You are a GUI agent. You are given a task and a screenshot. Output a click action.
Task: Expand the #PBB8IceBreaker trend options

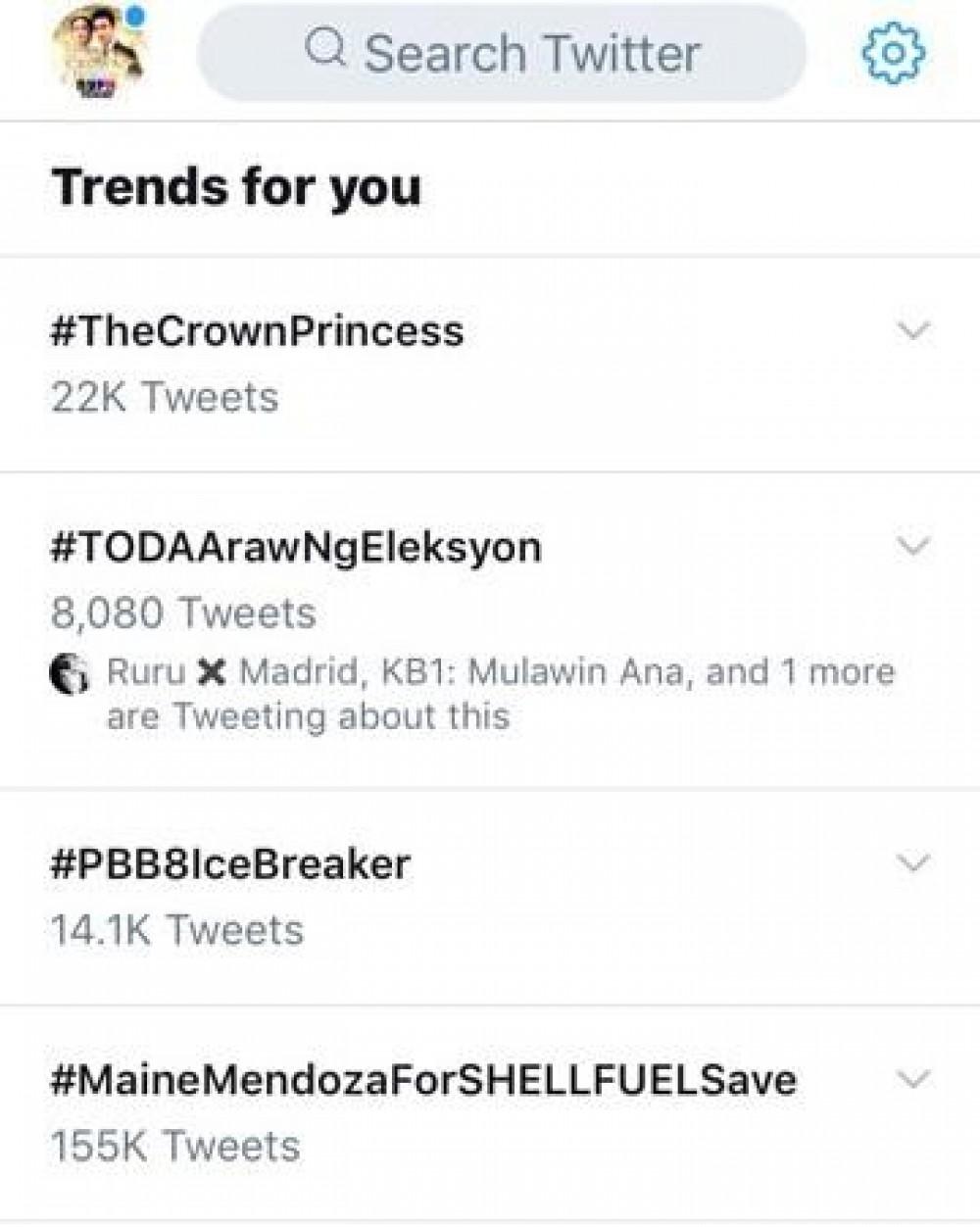click(x=913, y=863)
